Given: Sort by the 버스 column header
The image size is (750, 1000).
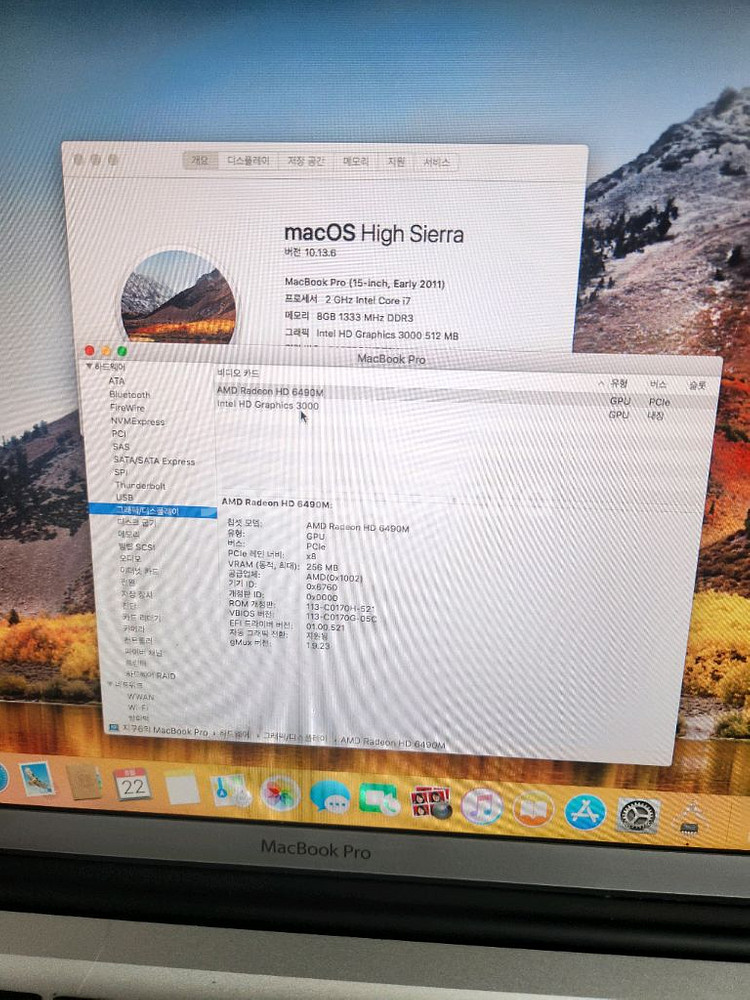Looking at the screenshot, I should 658,385.
